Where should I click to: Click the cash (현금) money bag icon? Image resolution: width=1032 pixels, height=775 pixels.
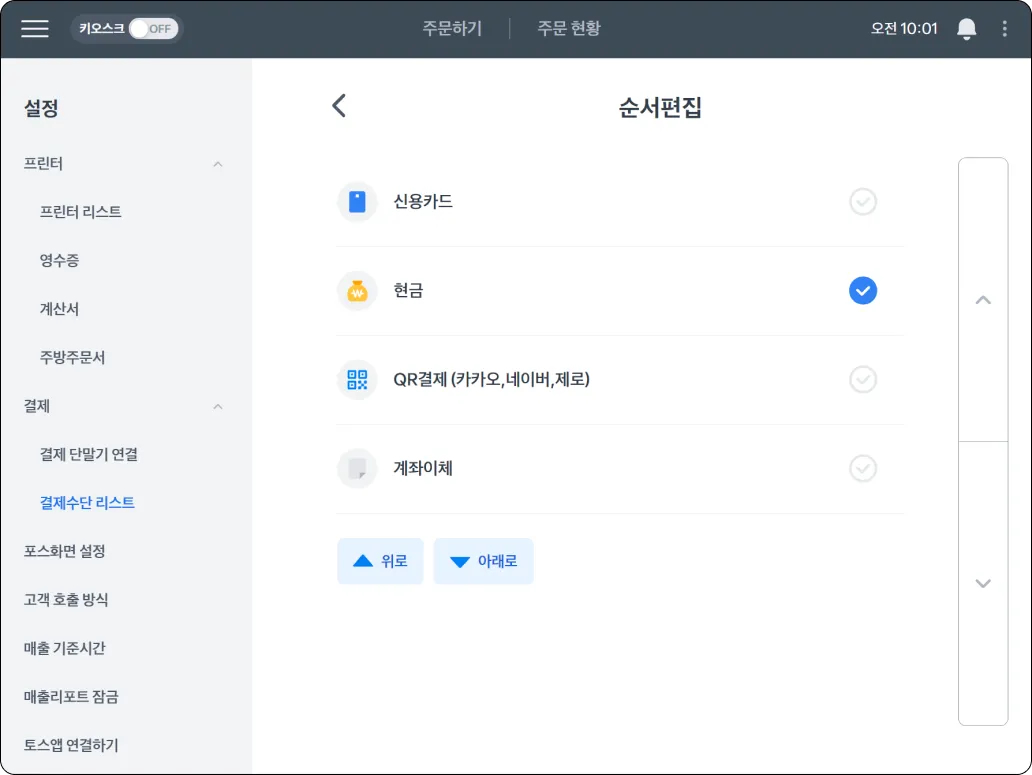coord(357,291)
